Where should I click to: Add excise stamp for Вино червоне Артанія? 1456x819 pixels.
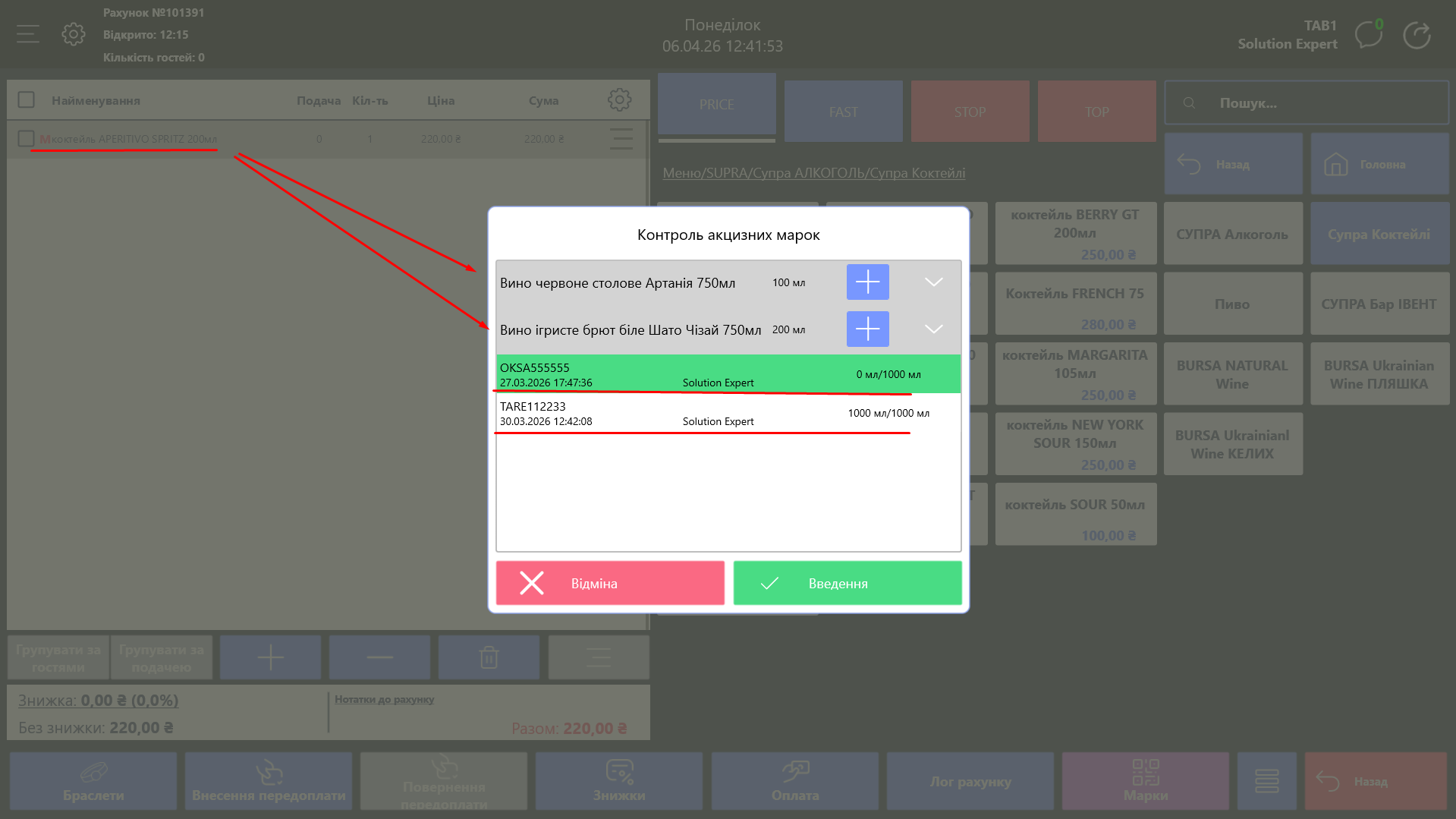click(x=867, y=282)
